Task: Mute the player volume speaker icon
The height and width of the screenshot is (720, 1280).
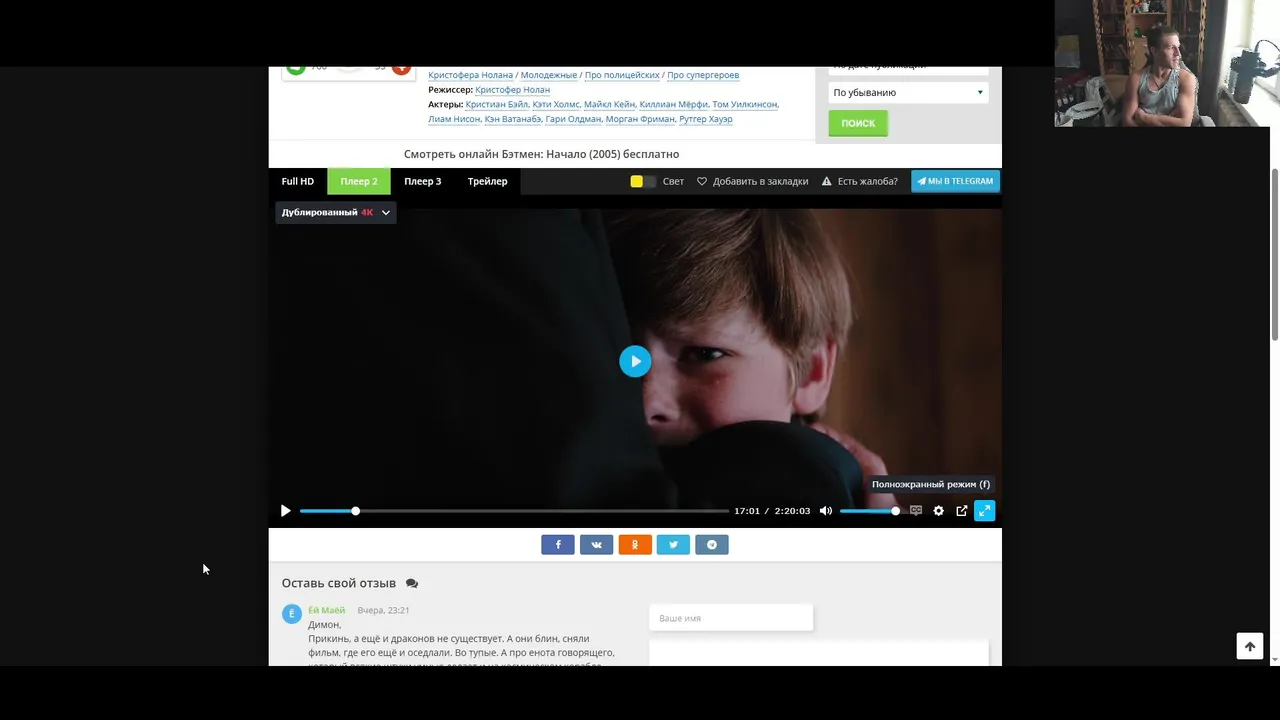Action: click(826, 511)
